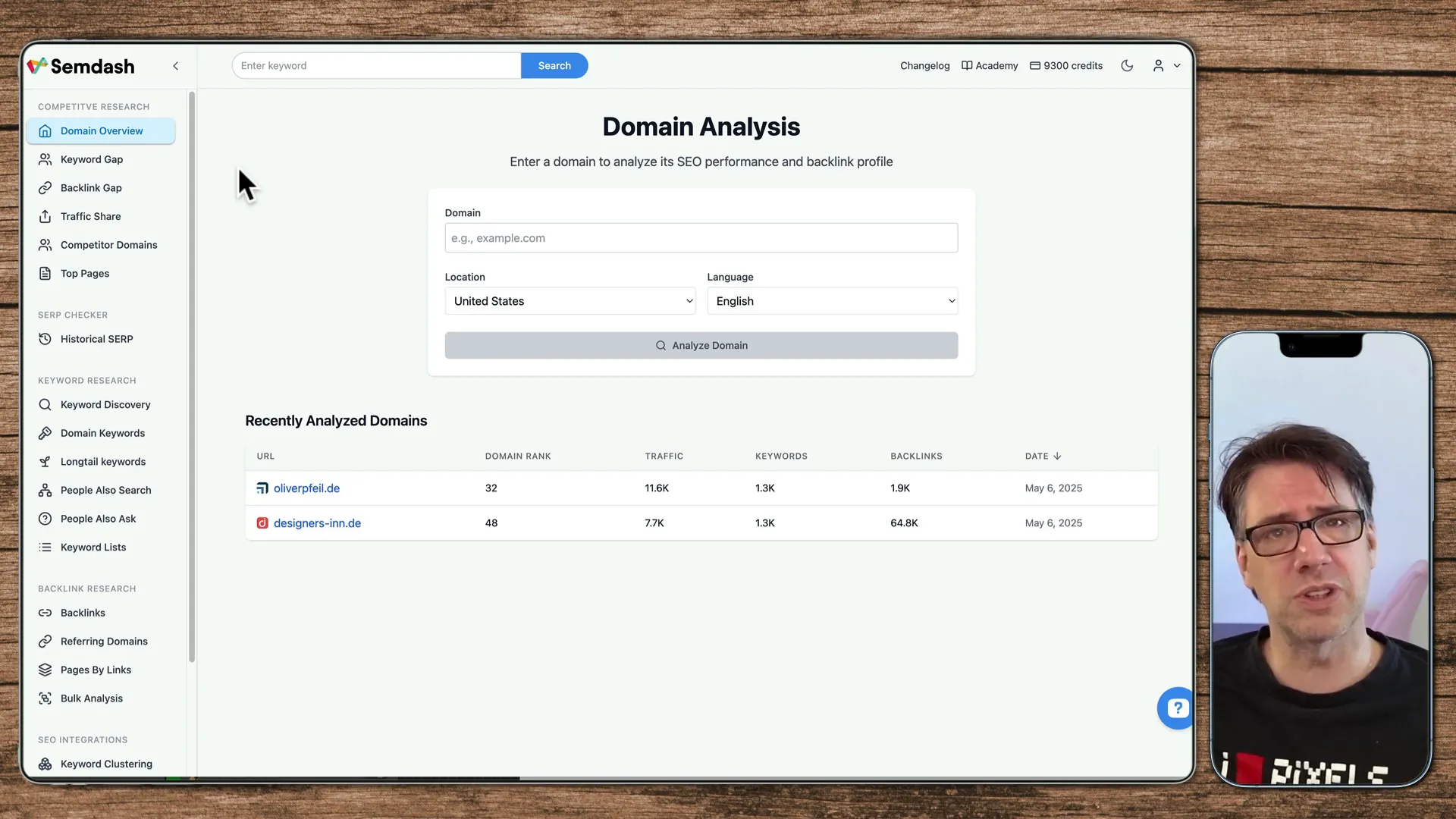This screenshot has width=1456, height=819.
Task: Select the Keyword Gap tool
Action: pos(91,159)
